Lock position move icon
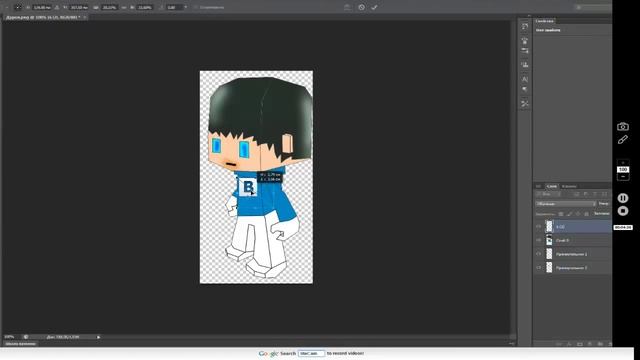Screen dimensions: 640x360 (578, 214)
